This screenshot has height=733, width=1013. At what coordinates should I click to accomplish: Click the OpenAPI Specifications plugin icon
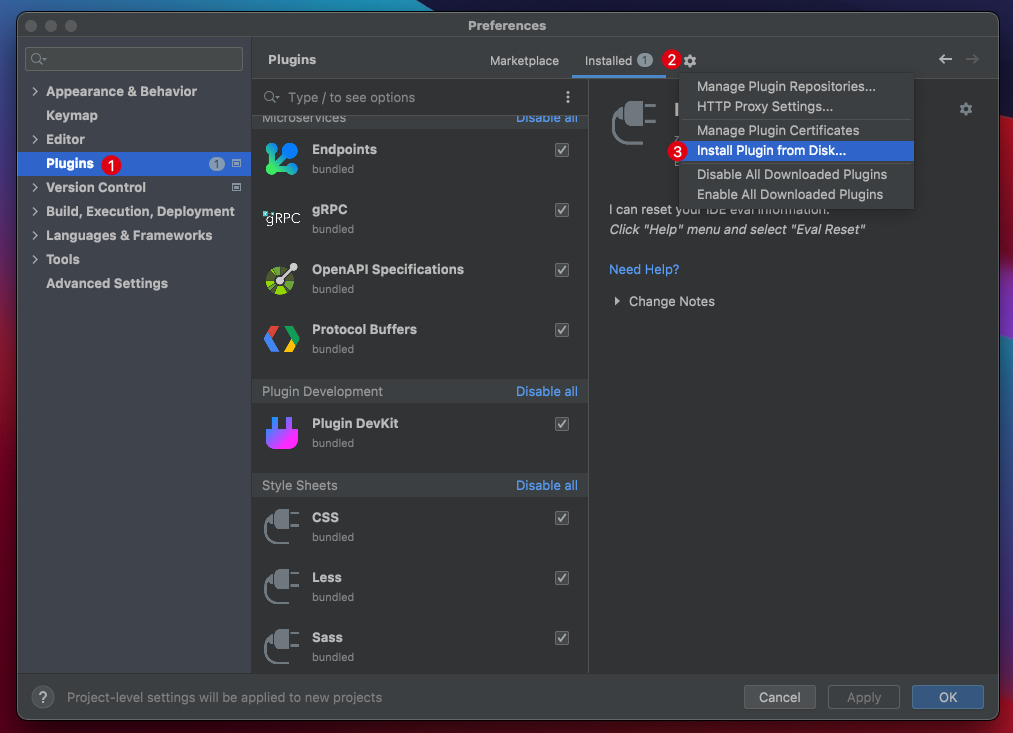(282, 279)
